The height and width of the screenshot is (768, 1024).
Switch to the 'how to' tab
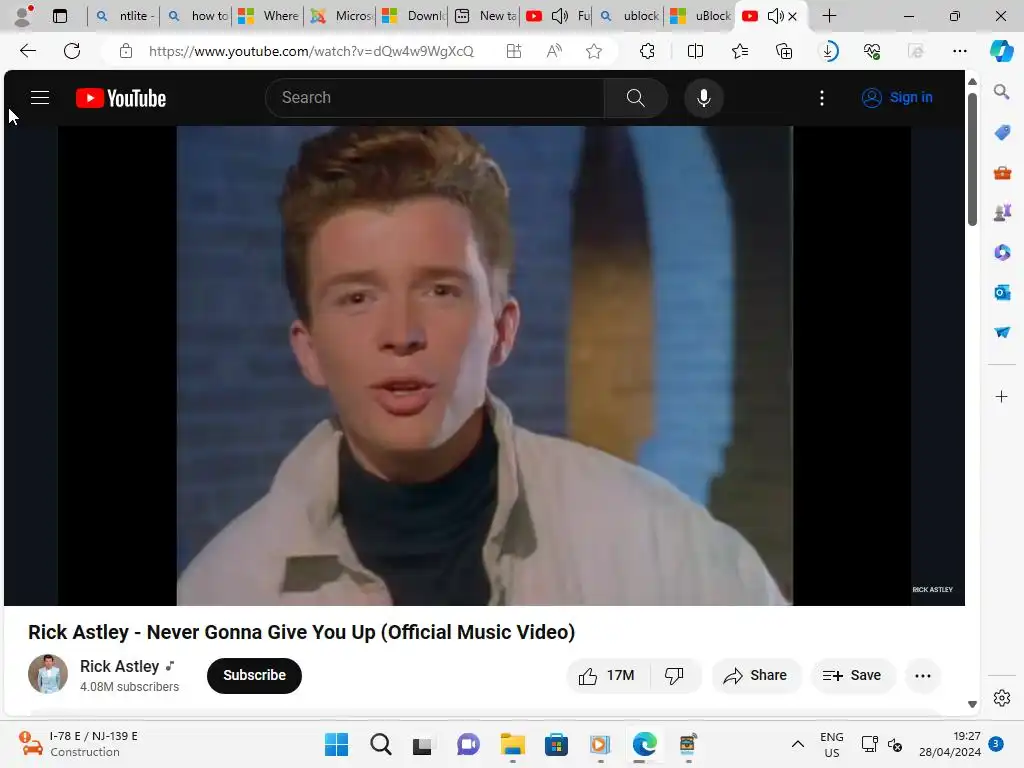tap(196, 16)
